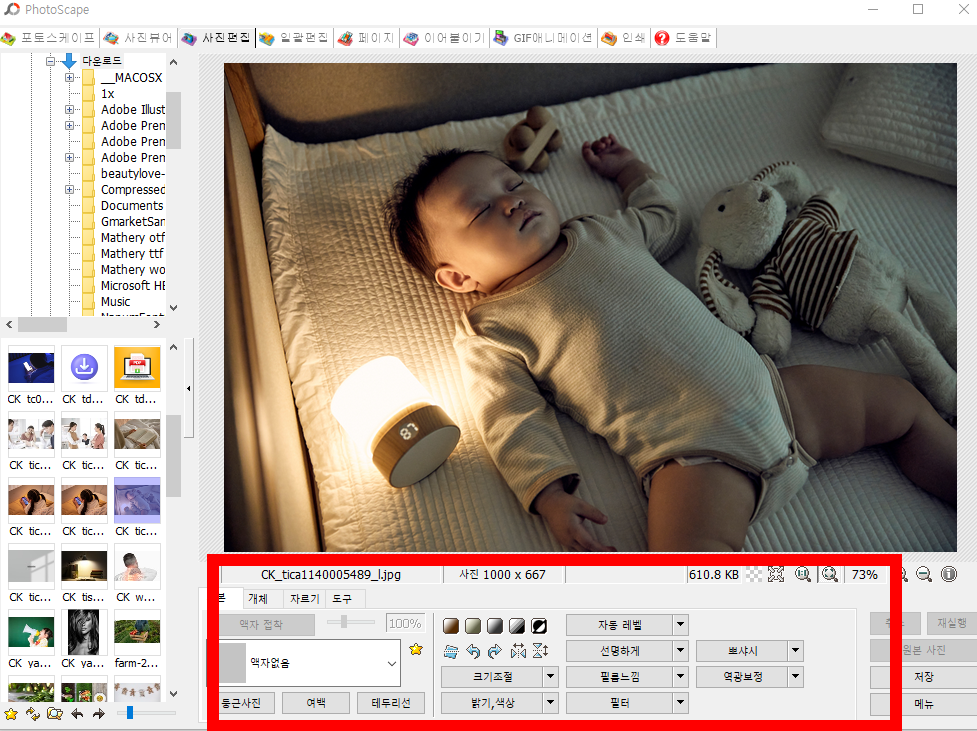Apply the negative (invert) effect icon

(x=539, y=626)
